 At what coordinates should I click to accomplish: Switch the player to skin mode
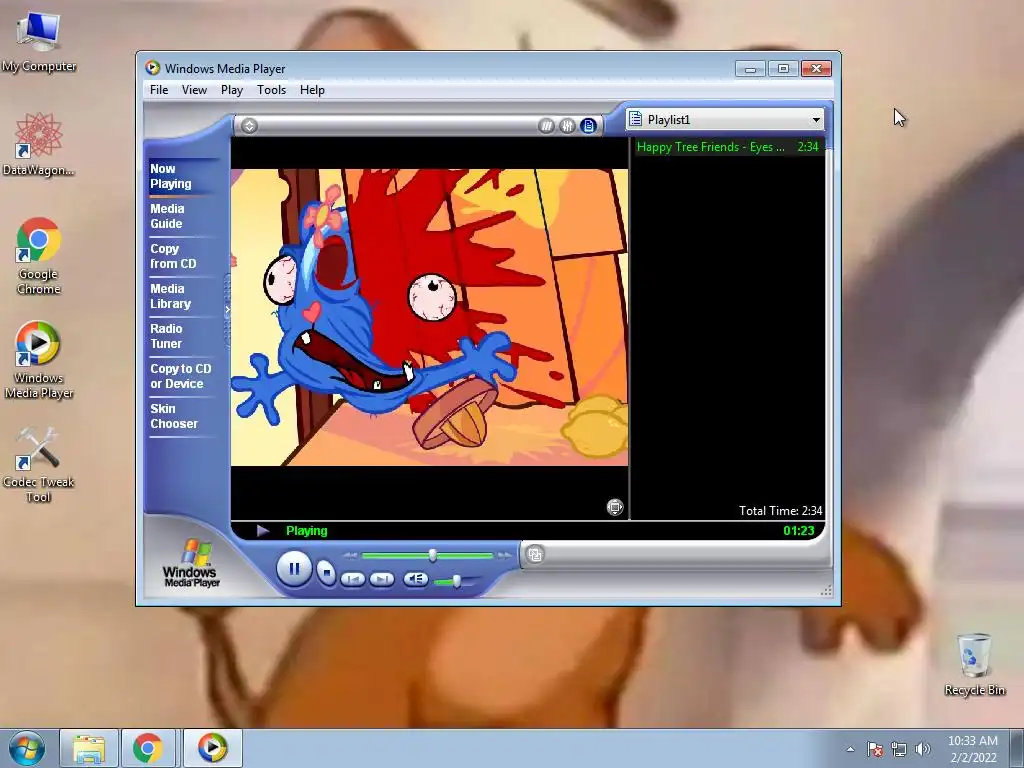535,555
